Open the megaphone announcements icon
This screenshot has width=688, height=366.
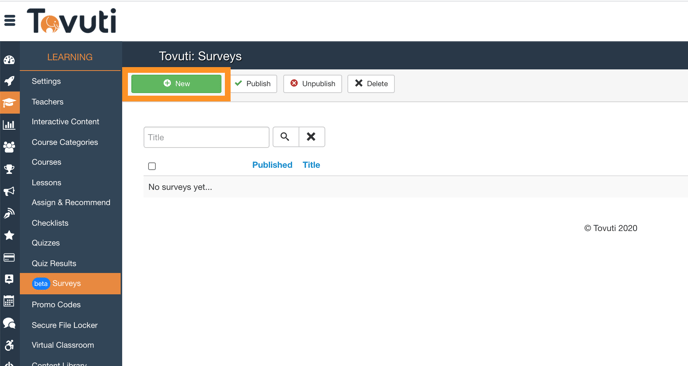click(x=9, y=191)
